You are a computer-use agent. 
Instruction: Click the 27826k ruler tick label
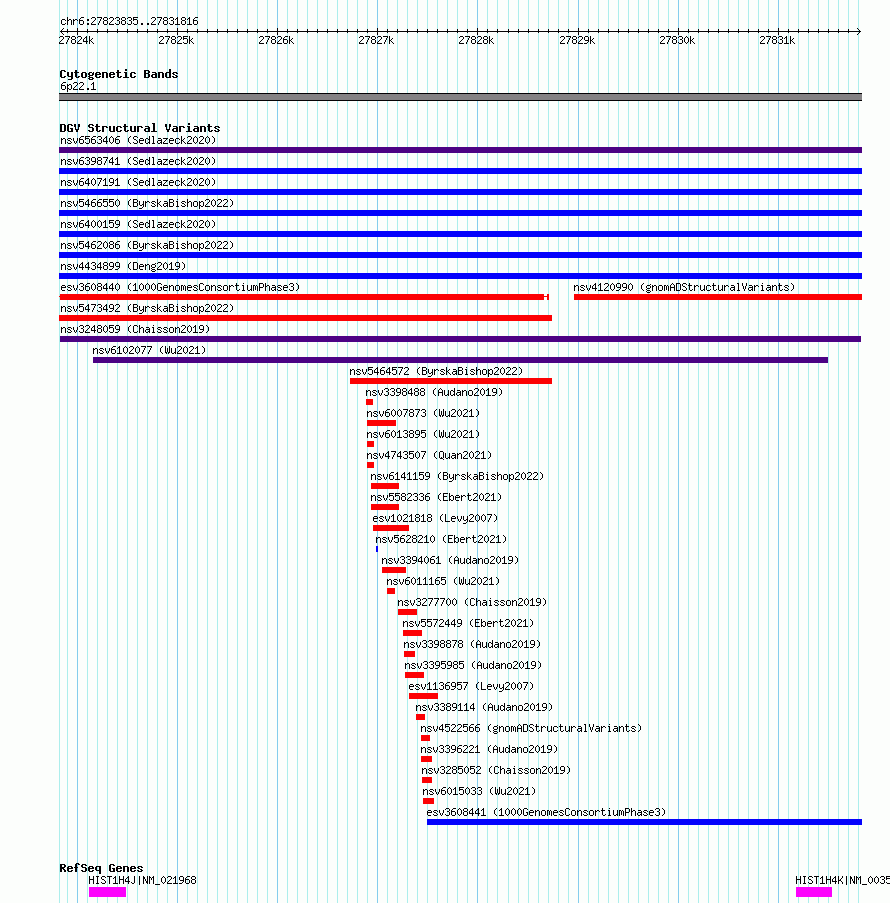click(x=277, y=40)
